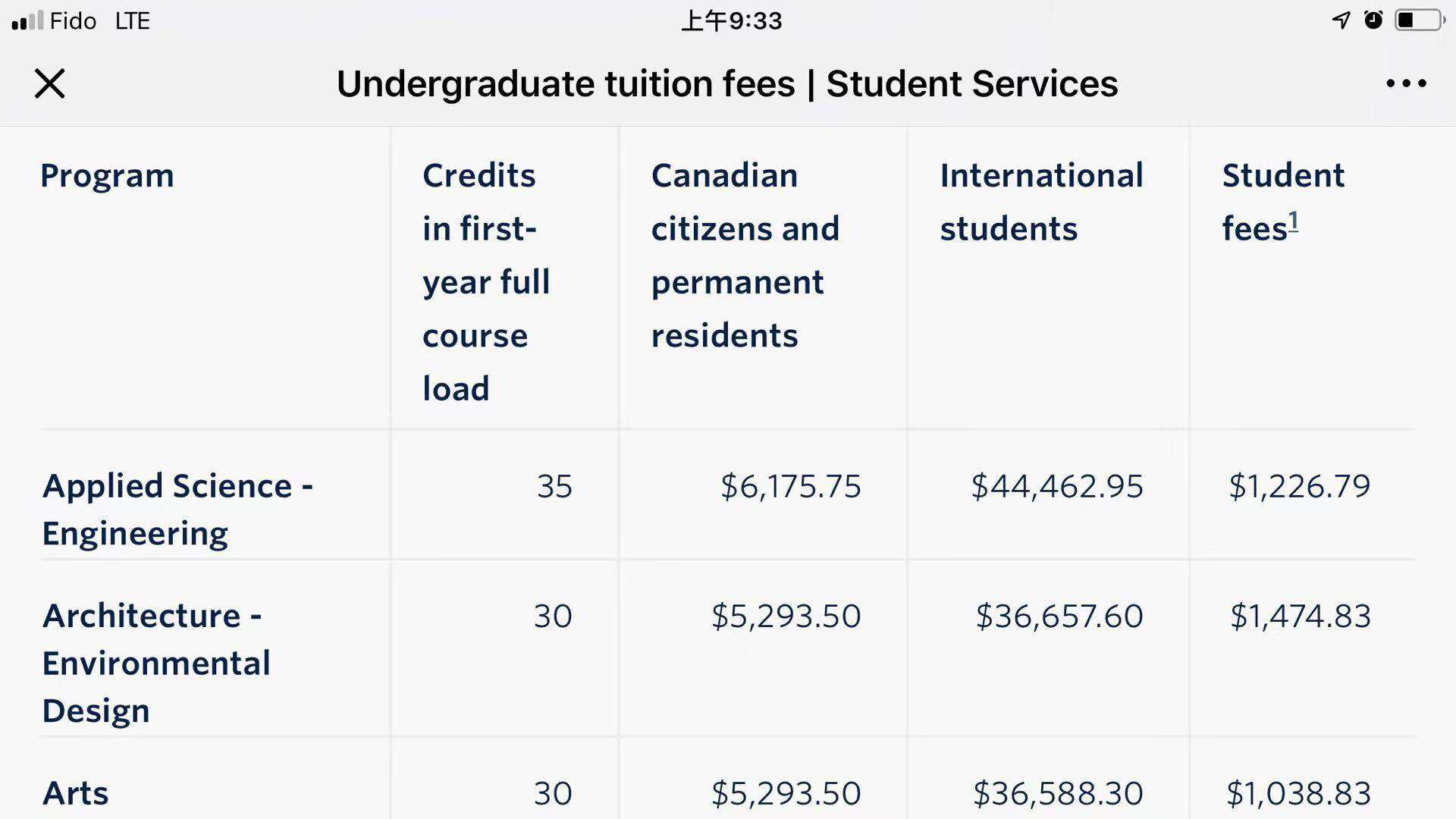Tap Credits in first-year full course load header
1456x819 pixels.
(485, 281)
